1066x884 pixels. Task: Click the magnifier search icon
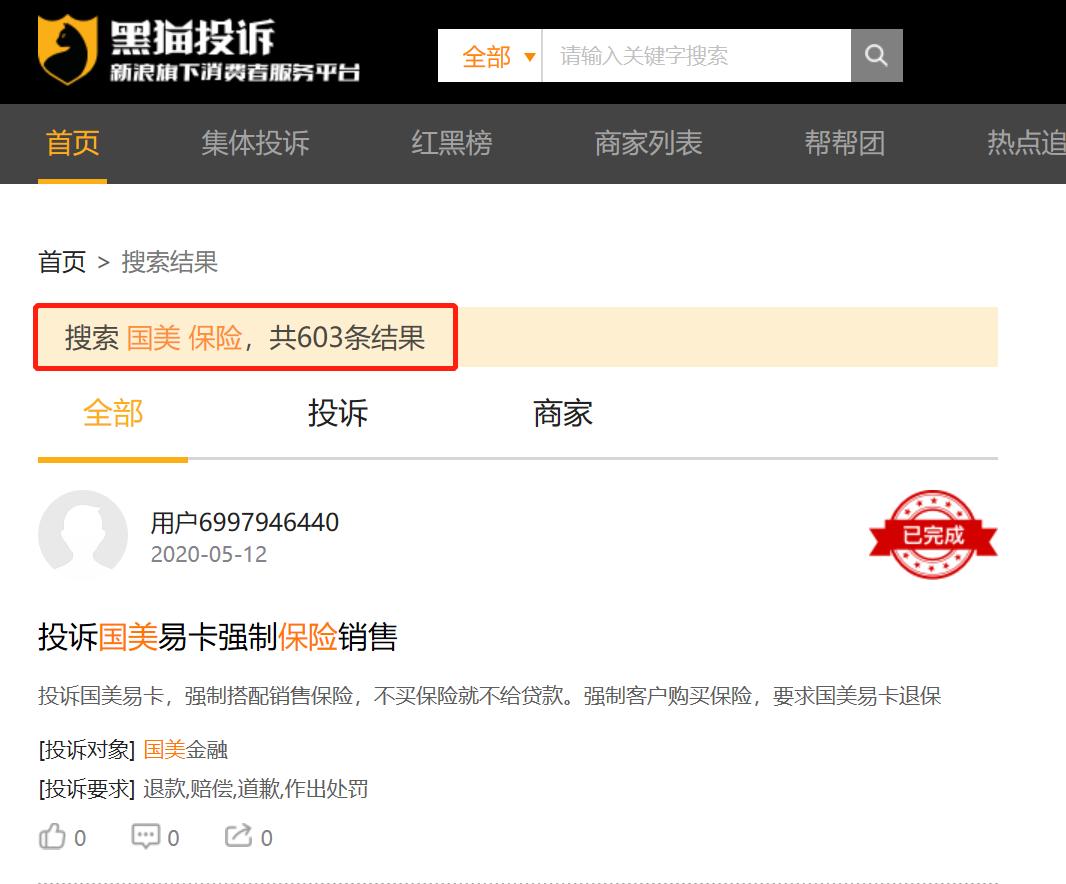click(x=877, y=56)
